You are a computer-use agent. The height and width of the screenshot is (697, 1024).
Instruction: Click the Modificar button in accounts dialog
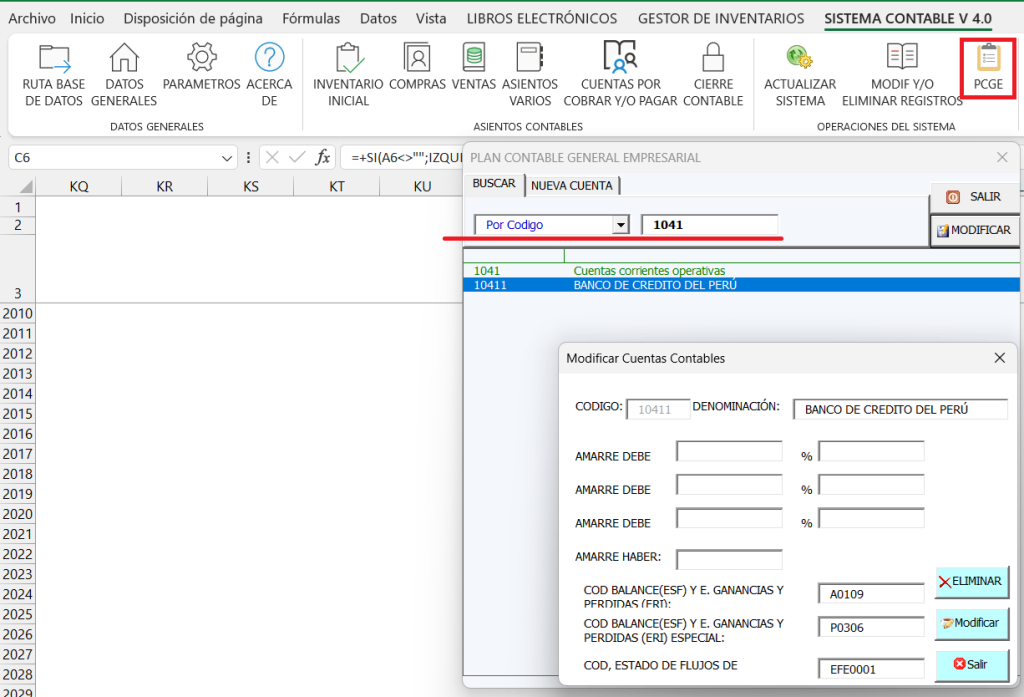click(x=972, y=623)
